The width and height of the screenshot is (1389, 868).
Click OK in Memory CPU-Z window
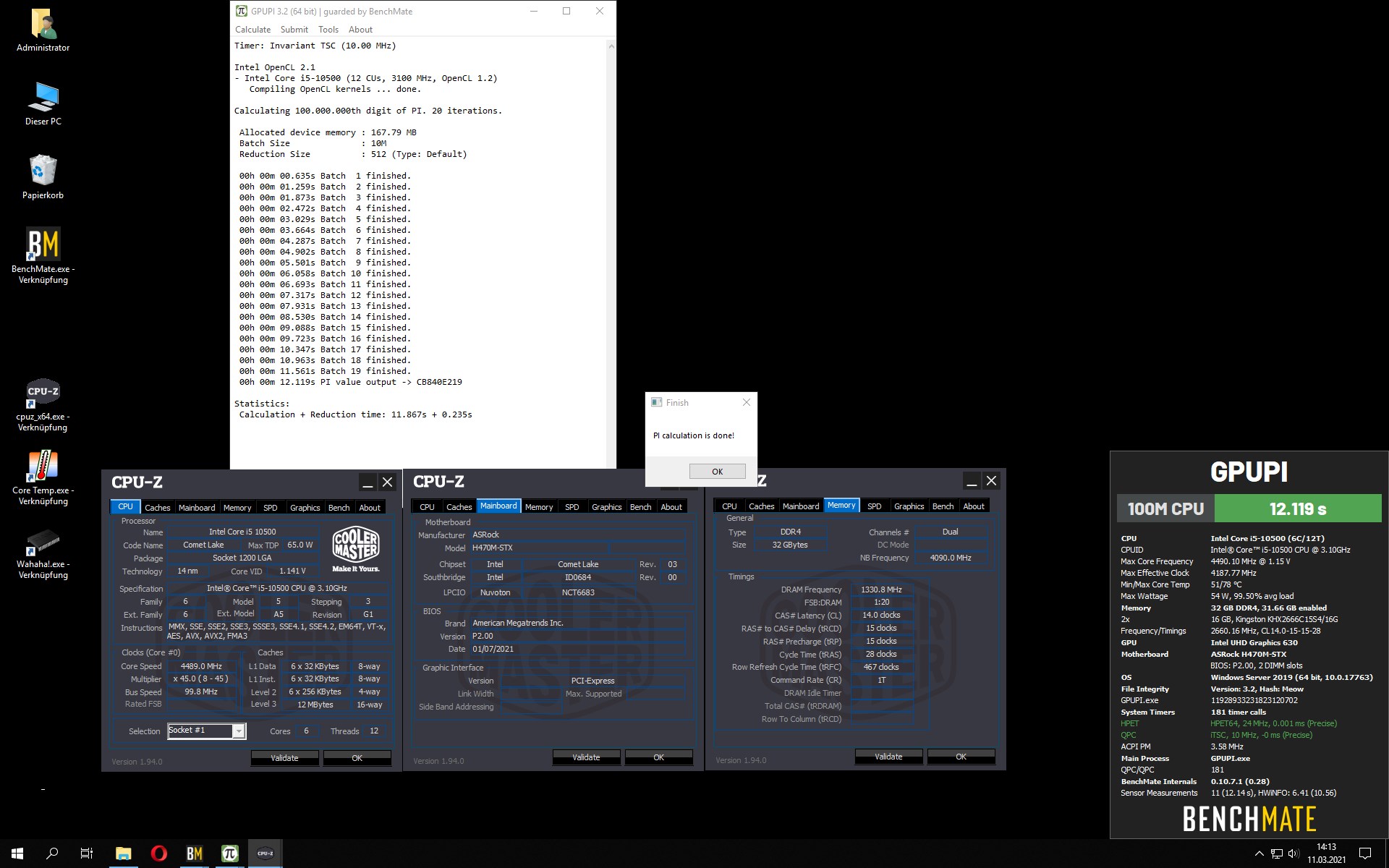point(961,757)
